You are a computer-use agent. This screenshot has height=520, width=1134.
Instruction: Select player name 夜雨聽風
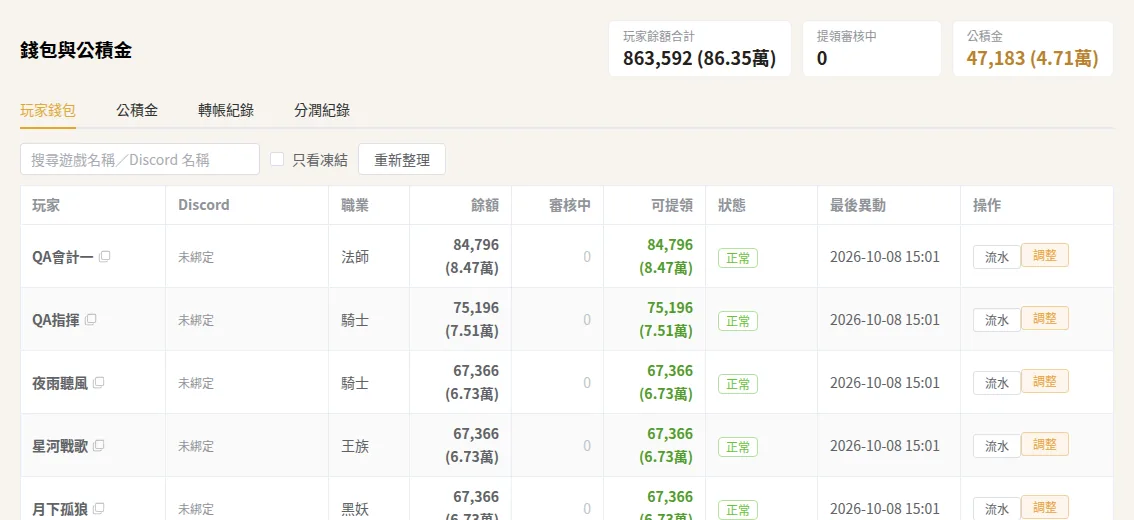point(60,383)
